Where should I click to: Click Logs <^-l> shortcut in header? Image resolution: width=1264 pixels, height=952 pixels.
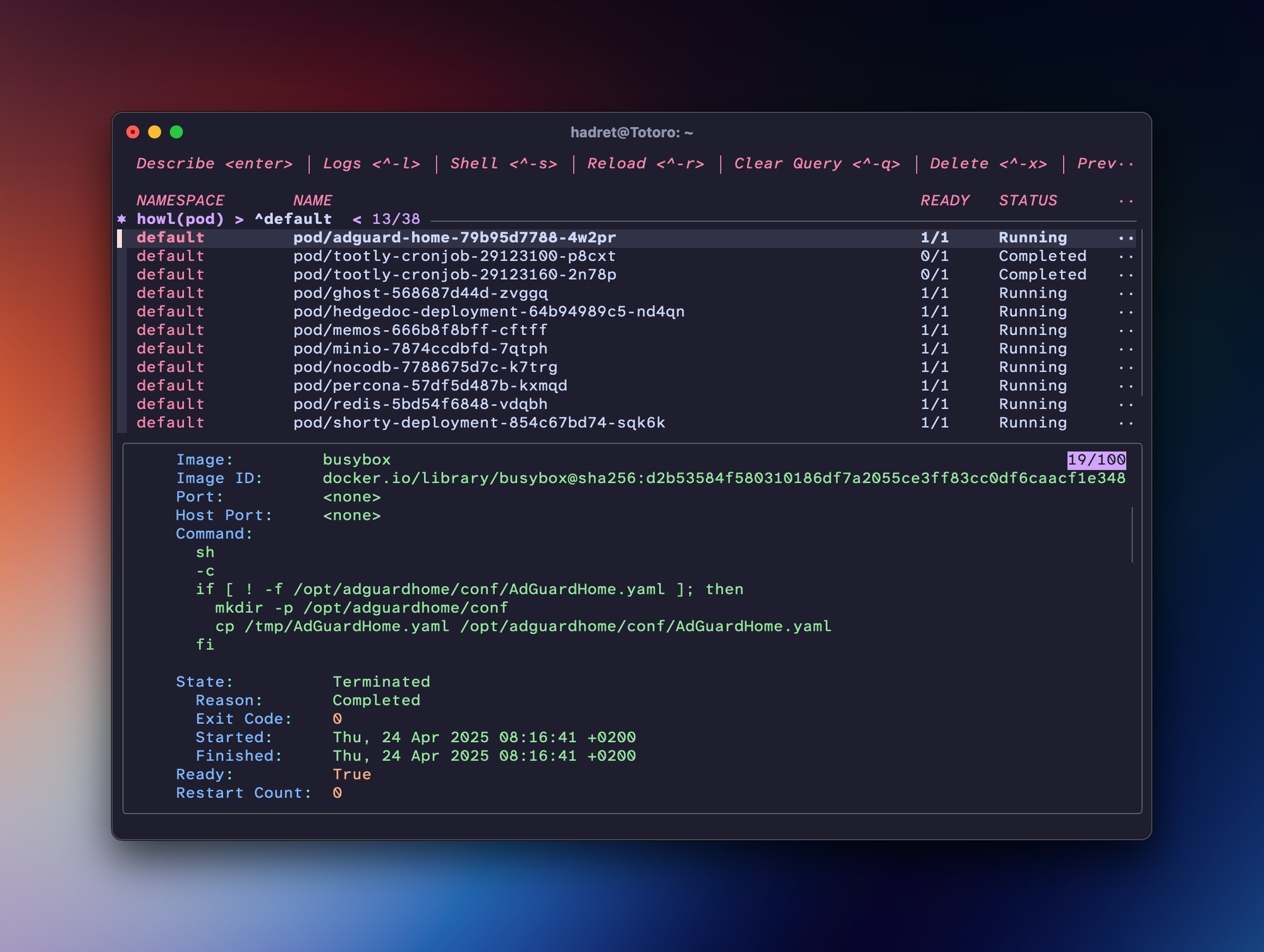[371, 164]
